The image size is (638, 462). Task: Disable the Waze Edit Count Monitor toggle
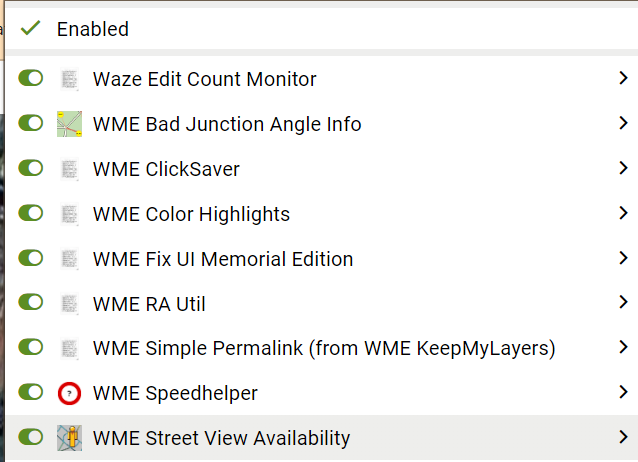pos(31,78)
